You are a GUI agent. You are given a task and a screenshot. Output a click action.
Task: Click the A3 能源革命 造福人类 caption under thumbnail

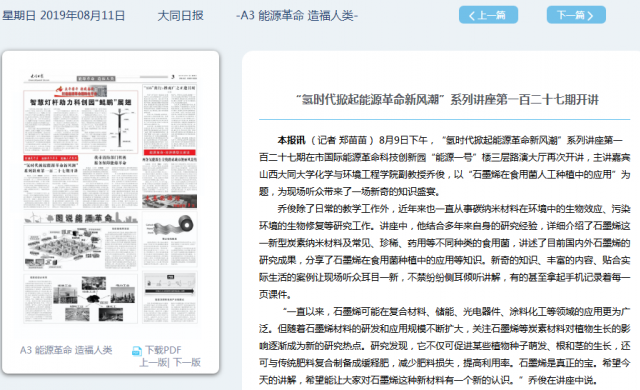(x=66, y=350)
